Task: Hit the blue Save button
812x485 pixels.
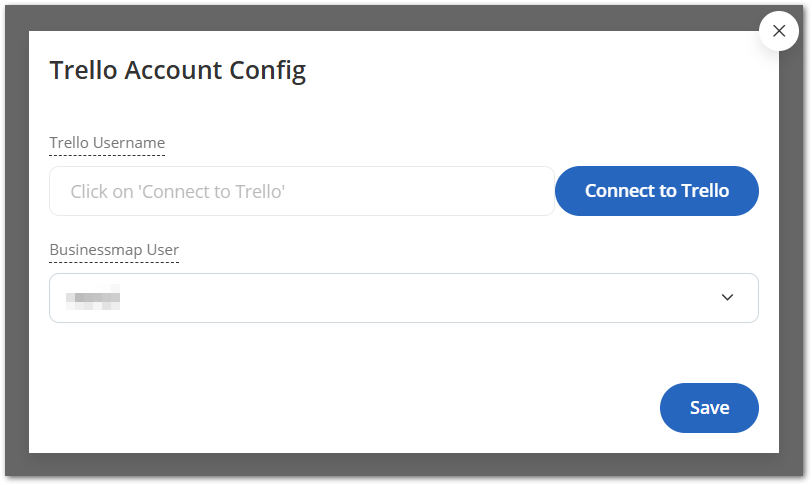Action: pos(709,408)
